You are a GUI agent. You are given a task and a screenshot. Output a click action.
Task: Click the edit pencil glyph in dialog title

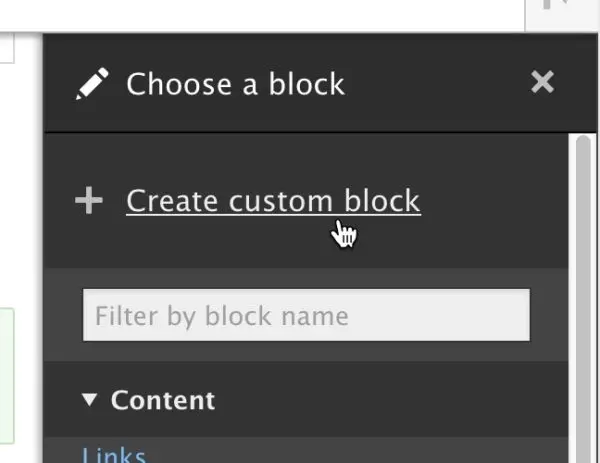92,84
